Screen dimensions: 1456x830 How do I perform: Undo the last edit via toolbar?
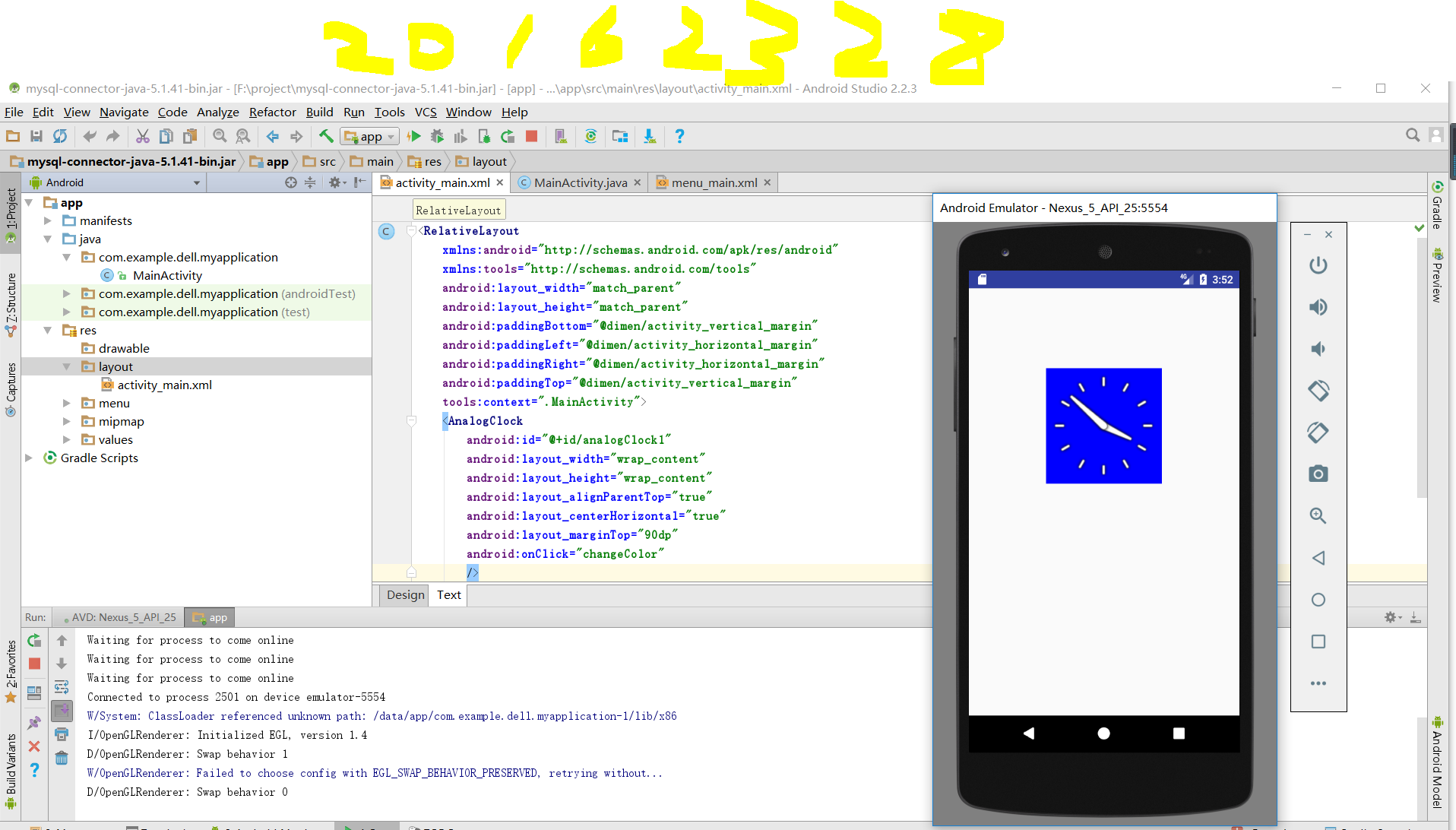(90, 136)
